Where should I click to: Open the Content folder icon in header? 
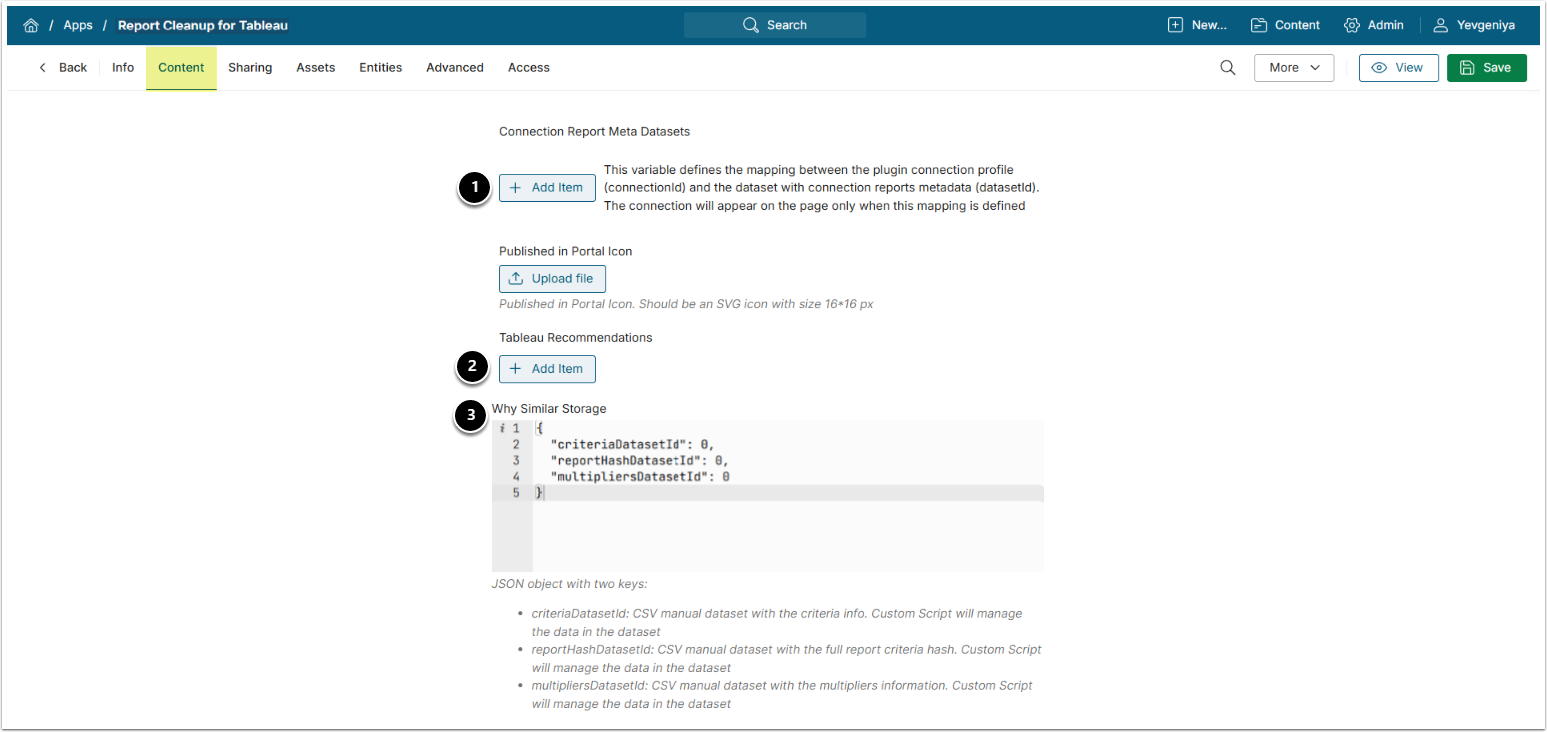pyautogui.click(x=1258, y=25)
